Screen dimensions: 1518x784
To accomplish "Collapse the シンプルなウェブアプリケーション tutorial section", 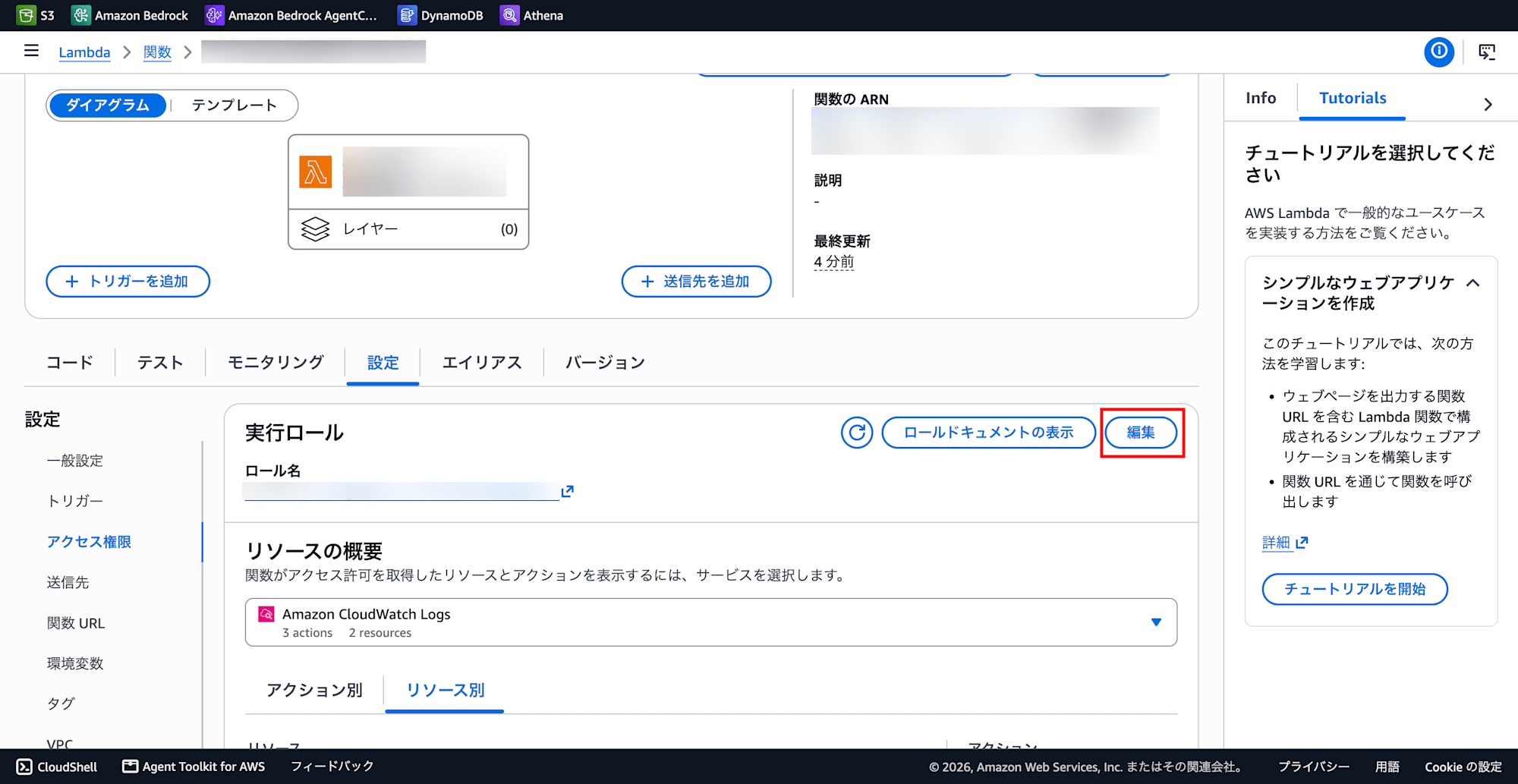I will pos(1473,283).
